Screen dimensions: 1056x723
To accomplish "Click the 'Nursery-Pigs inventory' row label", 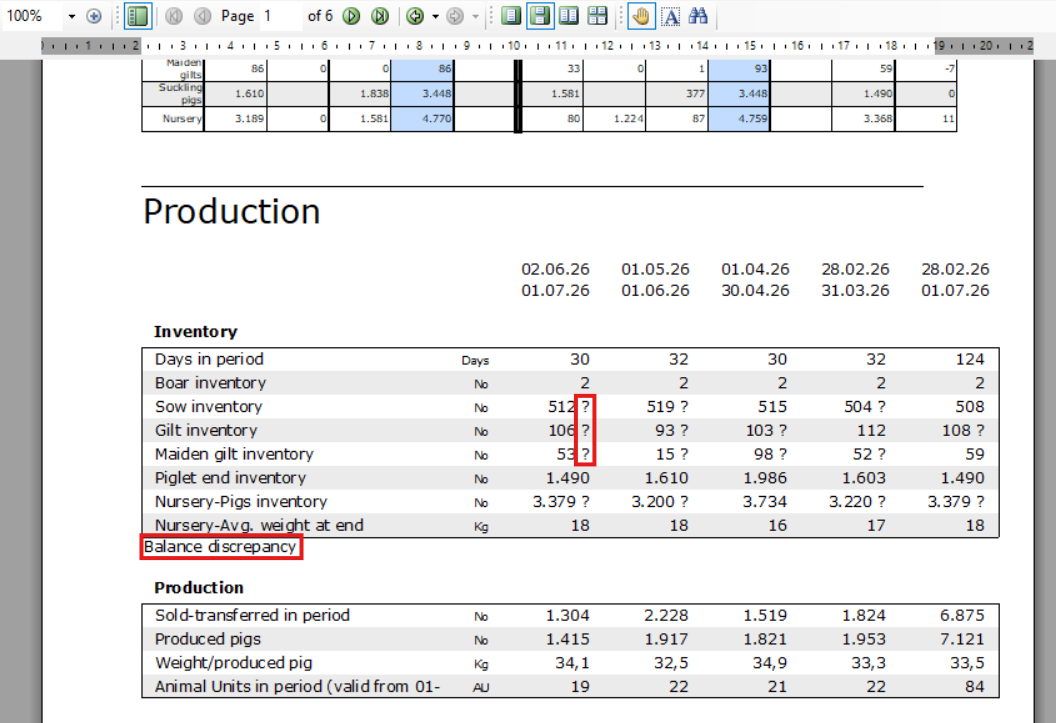I will pyautogui.click(x=241, y=502).
